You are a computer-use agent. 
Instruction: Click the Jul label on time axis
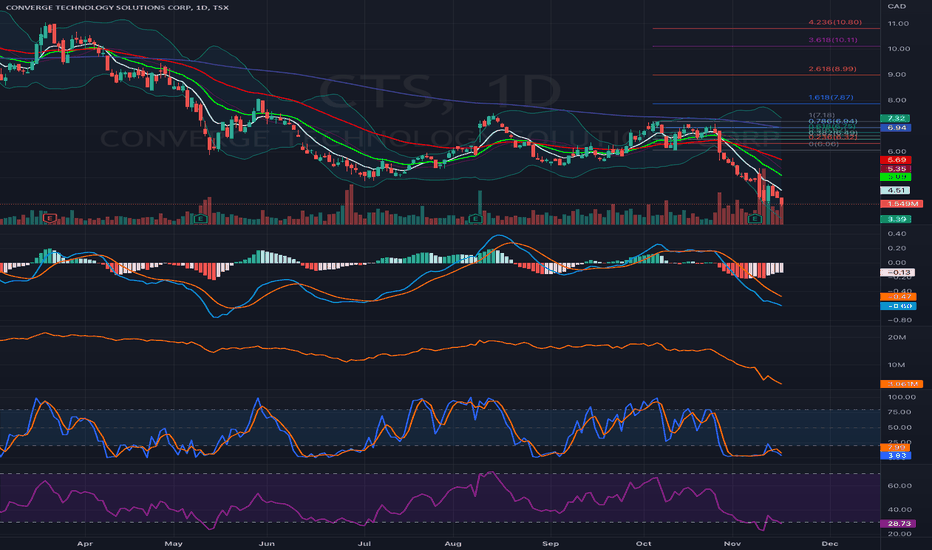[364, 543]
